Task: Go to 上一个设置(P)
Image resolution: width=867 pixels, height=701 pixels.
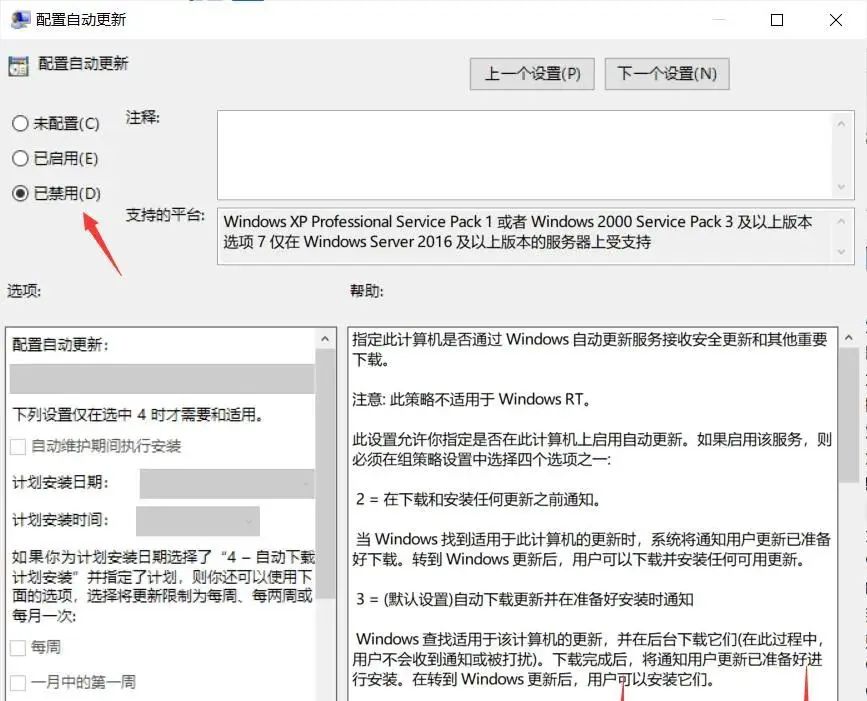Action: [532, 74]
